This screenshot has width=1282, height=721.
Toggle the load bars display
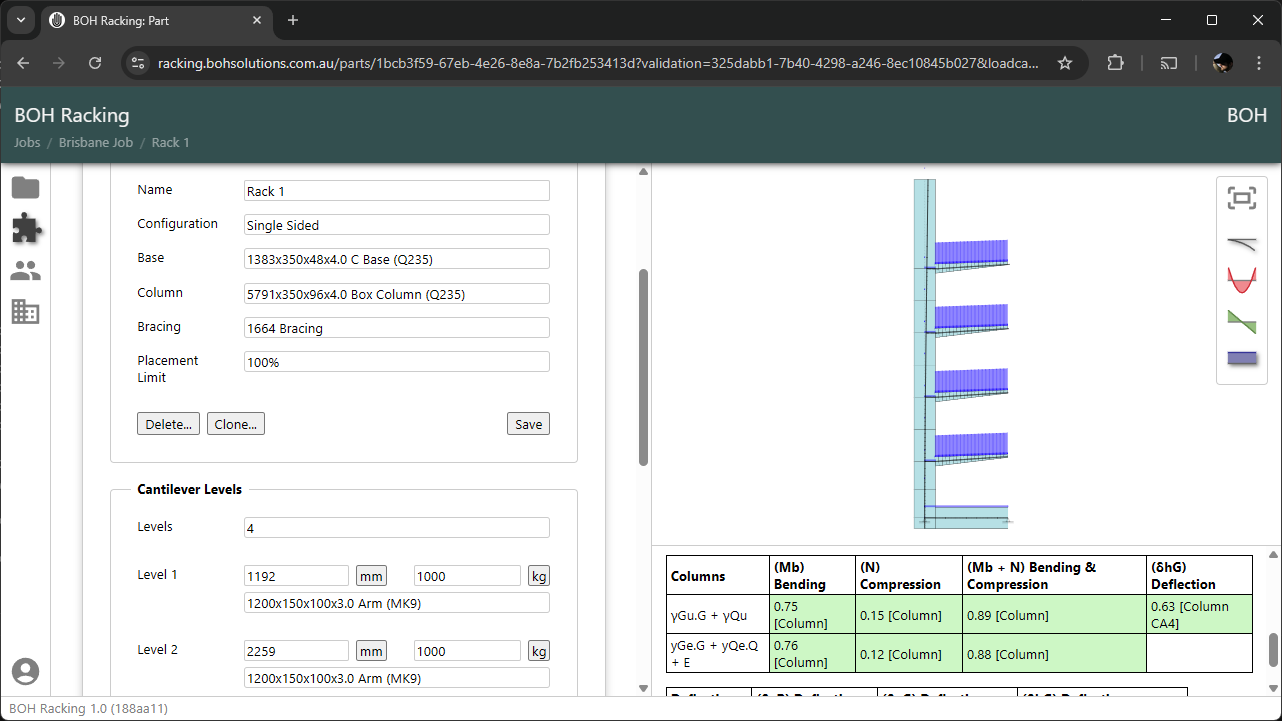coord(1242,357)
